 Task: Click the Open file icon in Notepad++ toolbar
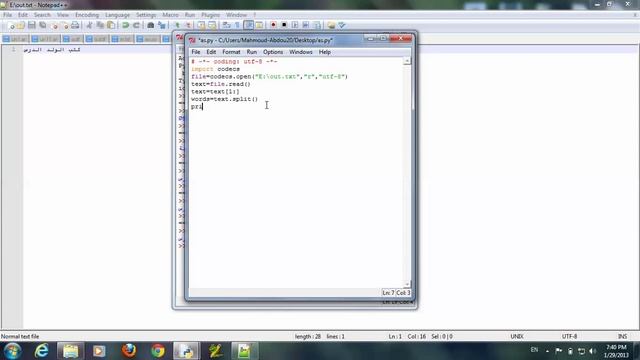21,25
